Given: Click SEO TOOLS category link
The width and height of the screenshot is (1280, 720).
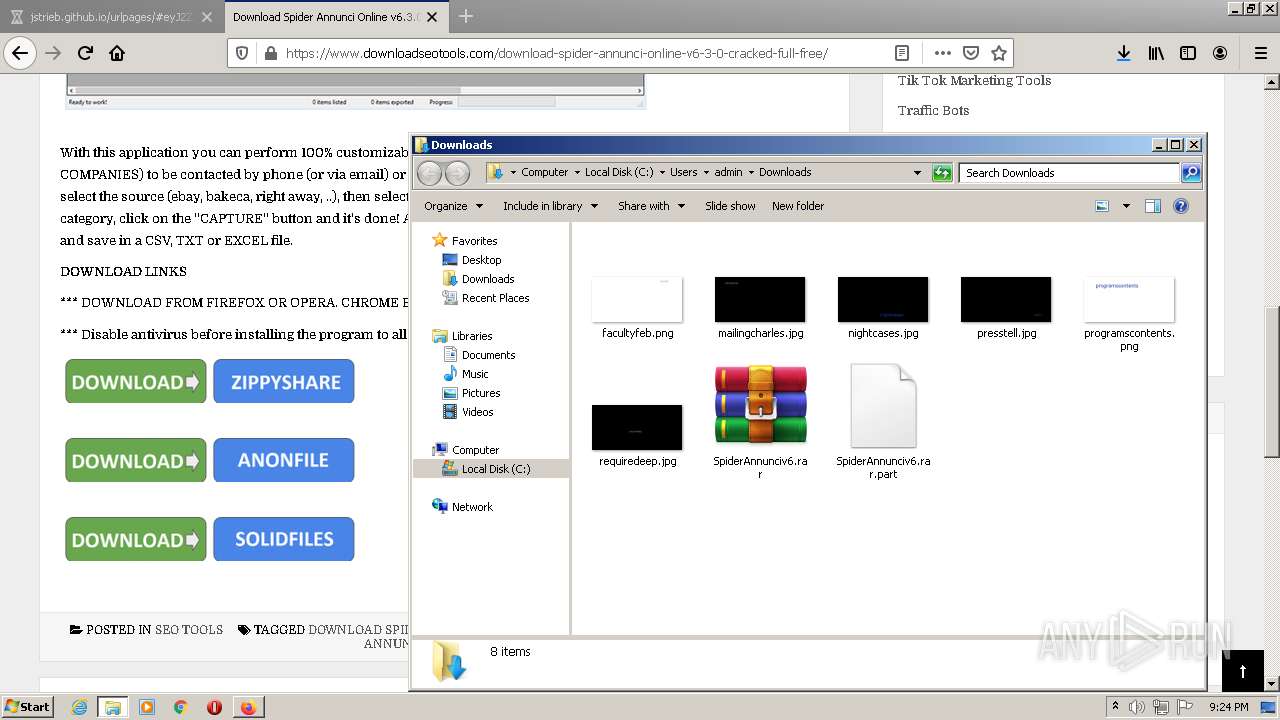Looking at the screenshot, I should click(189, 630).
